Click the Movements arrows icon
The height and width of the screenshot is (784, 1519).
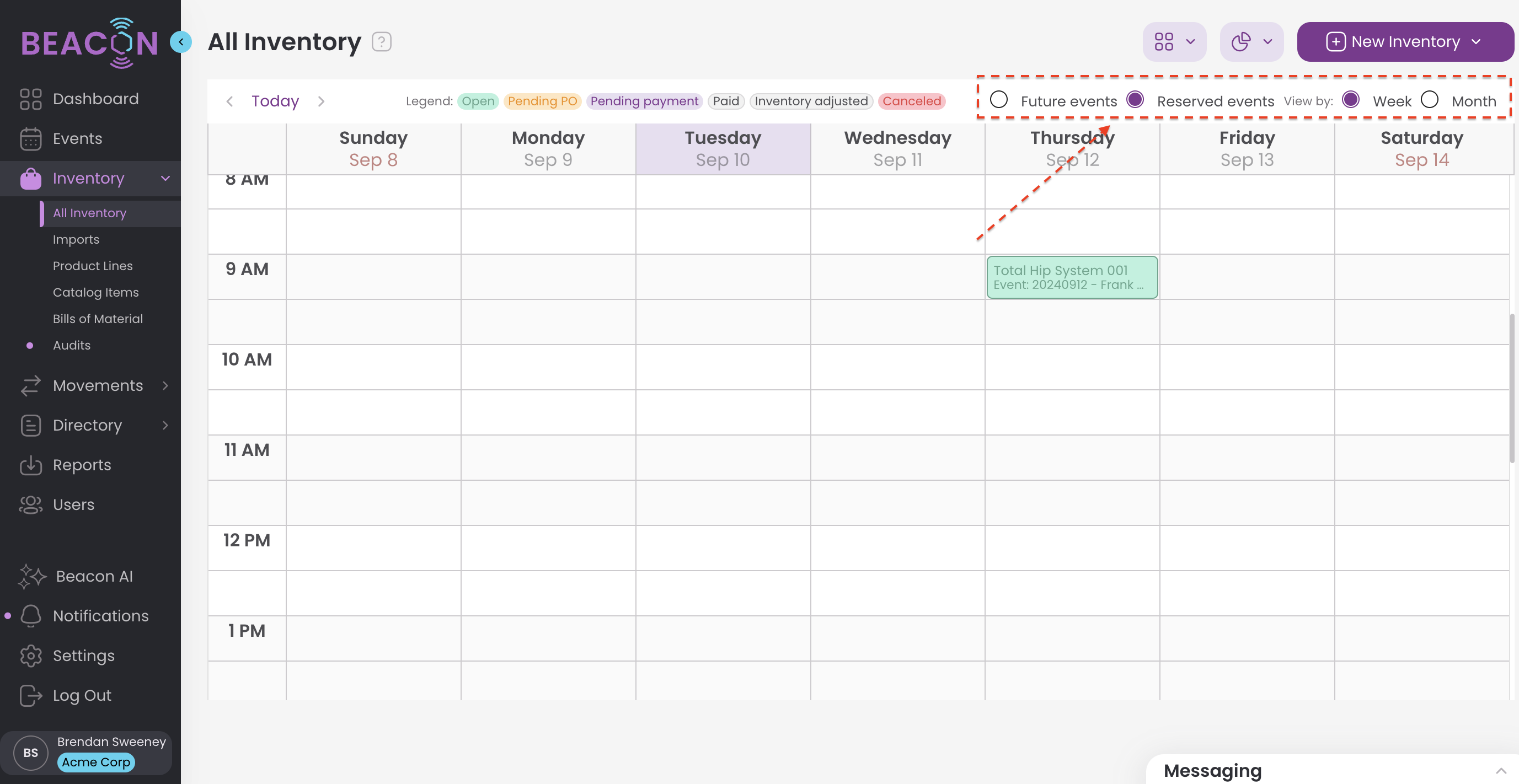click(x=31, y=385)
